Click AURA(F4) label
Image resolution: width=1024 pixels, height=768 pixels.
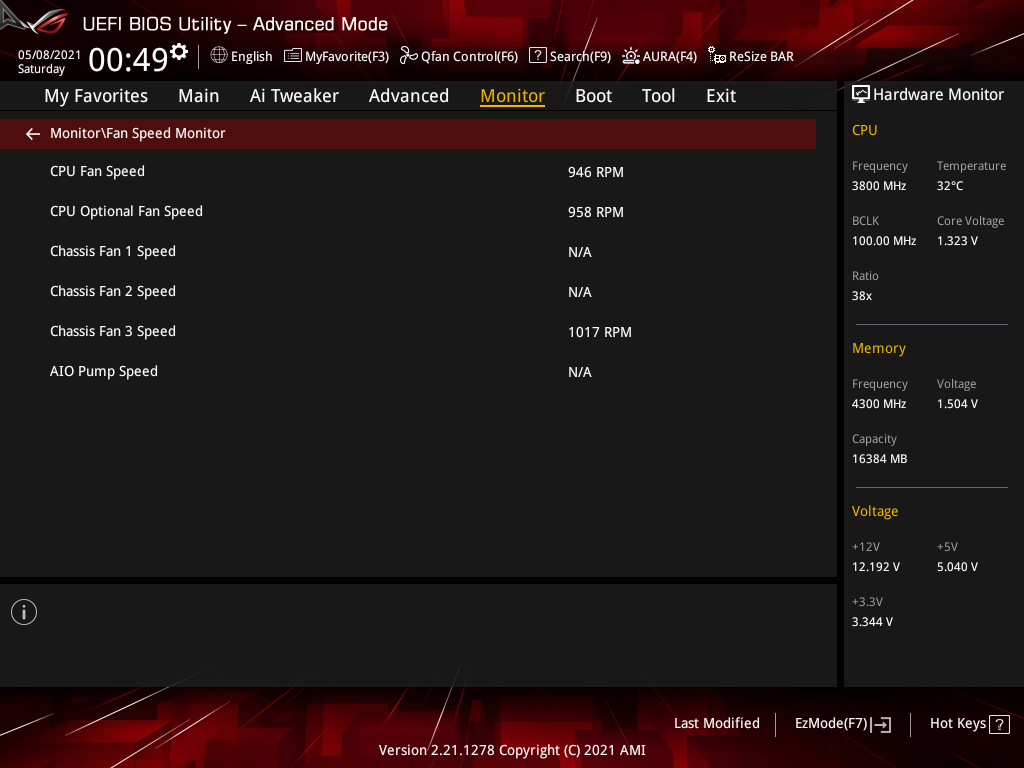pyautogui.click(x=670, y=57)
